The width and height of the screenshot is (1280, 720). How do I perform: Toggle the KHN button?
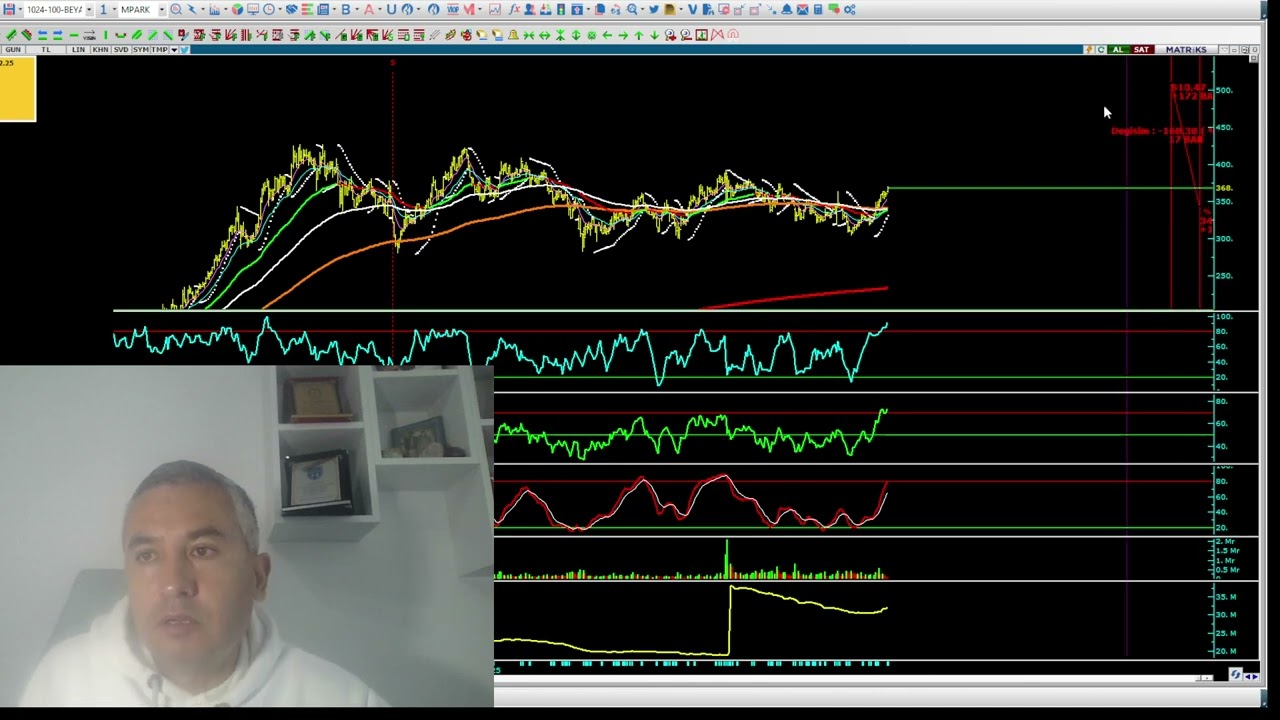click(x=100, y=49)
